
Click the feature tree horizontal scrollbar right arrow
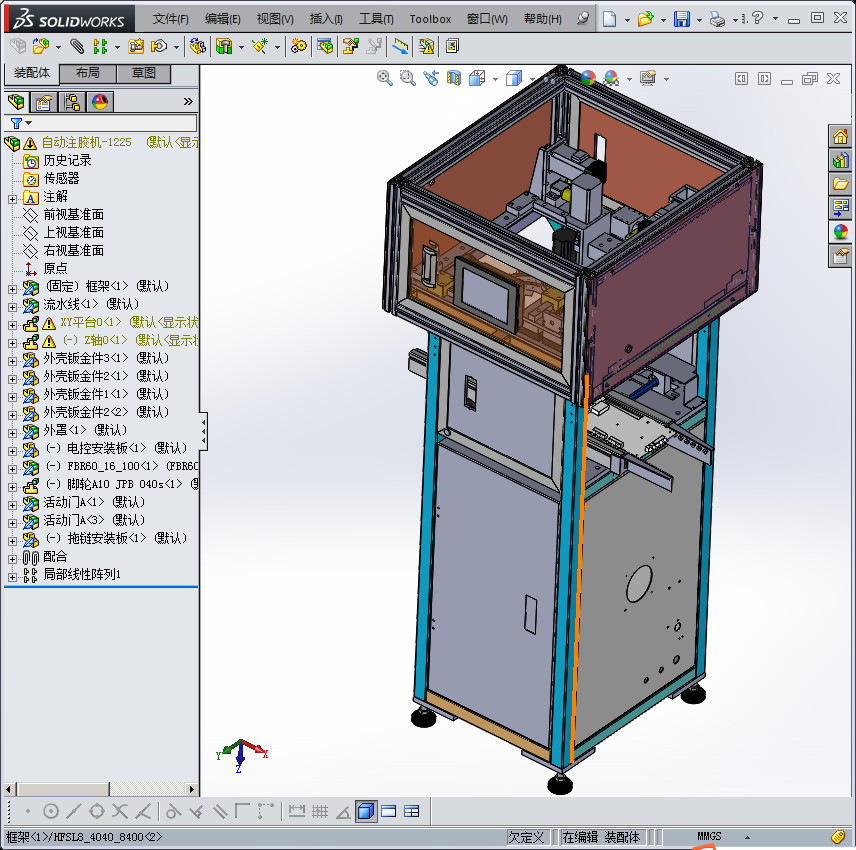point(191,789)
